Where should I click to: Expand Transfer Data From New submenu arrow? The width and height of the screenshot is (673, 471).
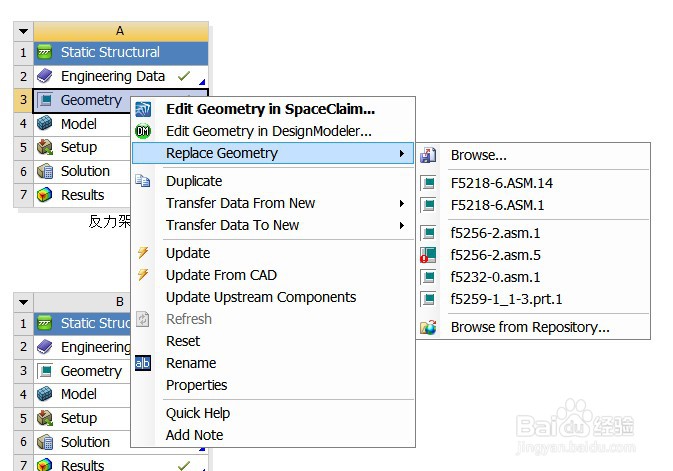pyautogui.click(x=402, y=203)
